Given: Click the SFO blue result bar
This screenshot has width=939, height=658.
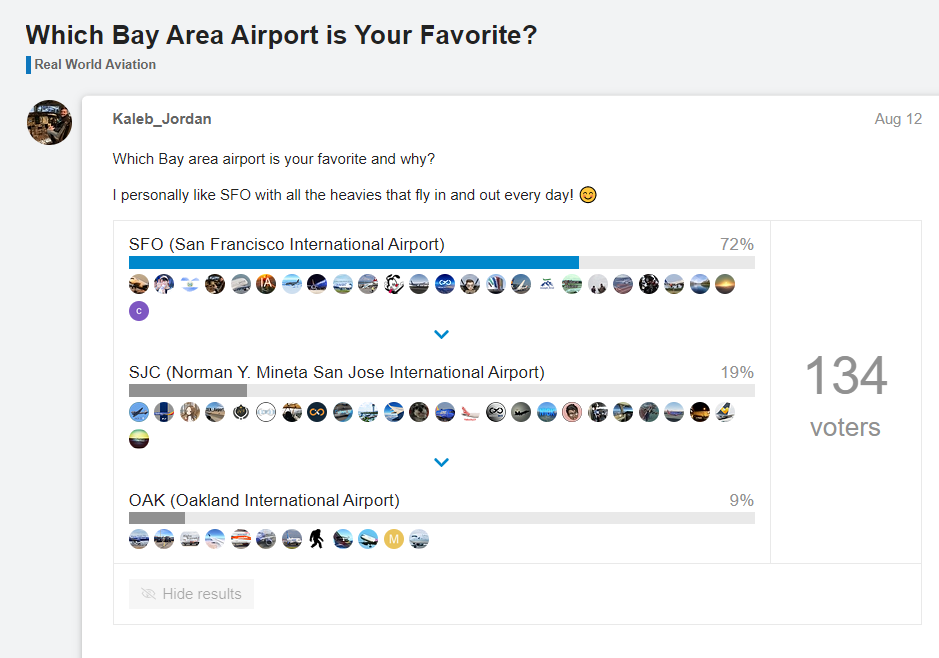Looking at the screenshot, I should click(x=354, y=263).
